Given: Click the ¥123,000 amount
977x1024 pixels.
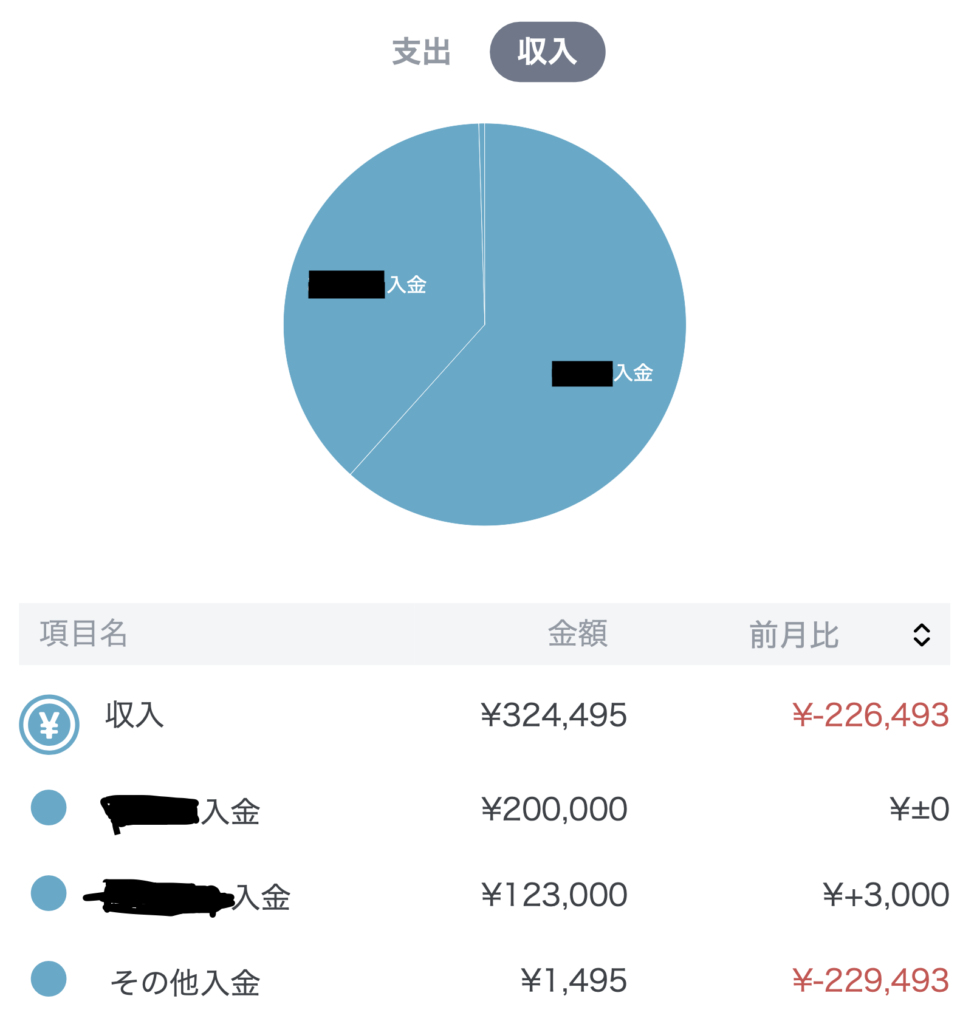Looking at the screenshot, I should [554, 895].
